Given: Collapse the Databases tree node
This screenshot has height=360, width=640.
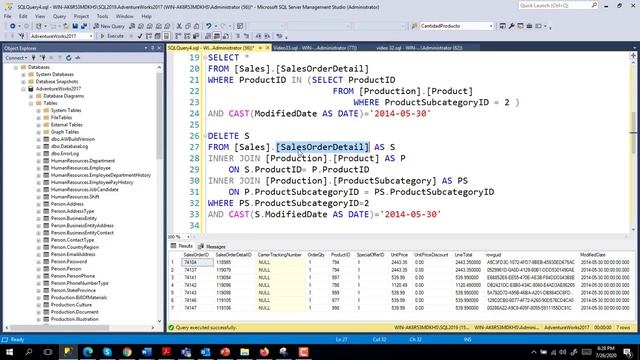Looking at the screenshot, I should coord(16,67).
